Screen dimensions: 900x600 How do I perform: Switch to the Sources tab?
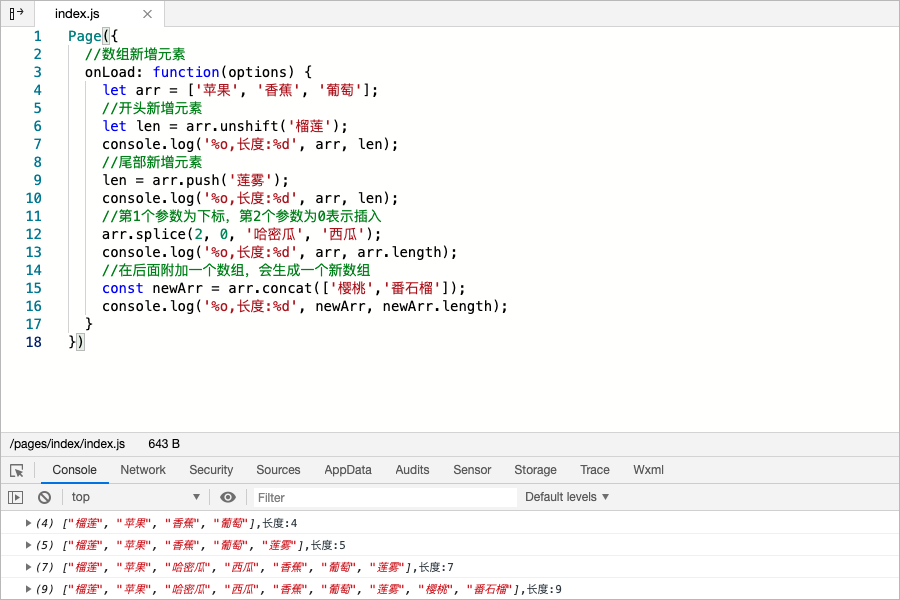coord(278,470)
